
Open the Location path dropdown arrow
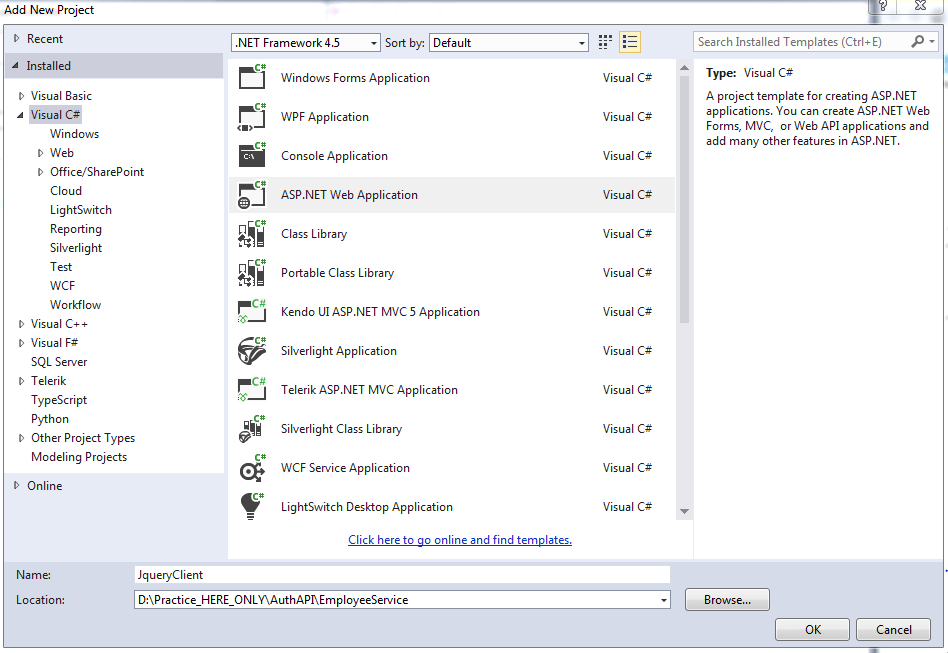(664, 600)
